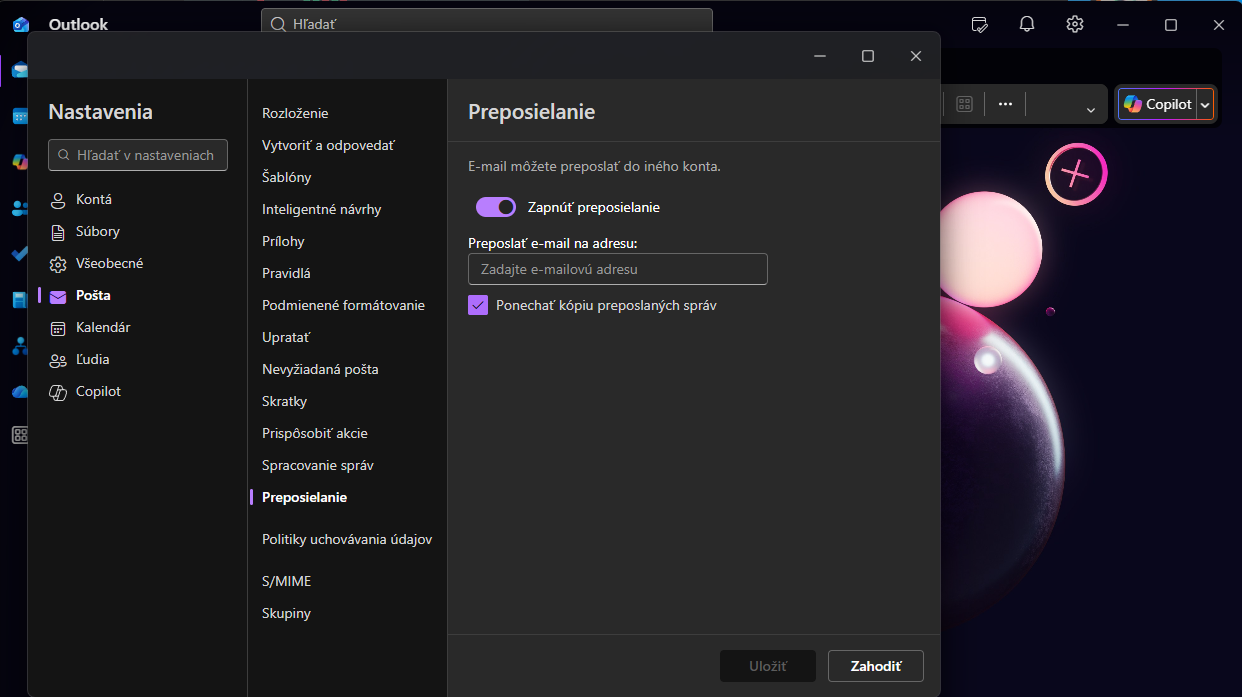Click the Hľadať v nastaveniach search box

(138, 155)
